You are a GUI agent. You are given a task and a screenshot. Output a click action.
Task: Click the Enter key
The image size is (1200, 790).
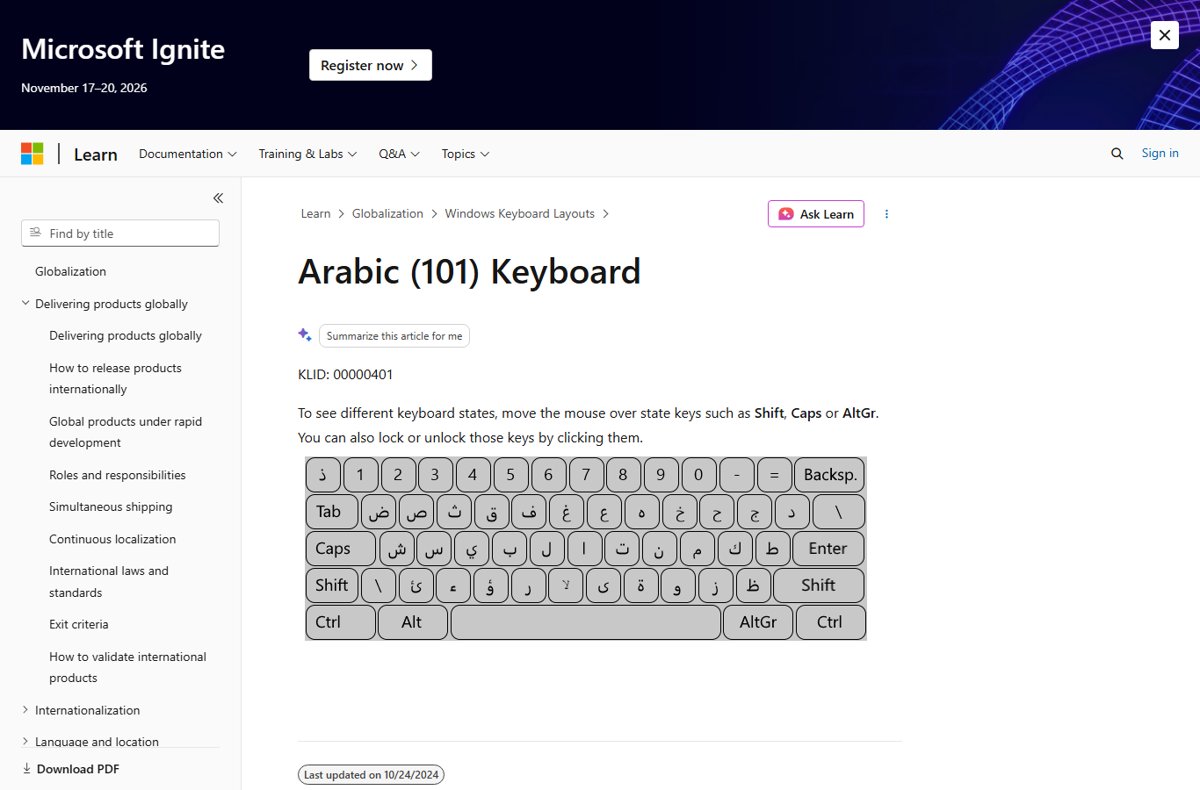828,548
